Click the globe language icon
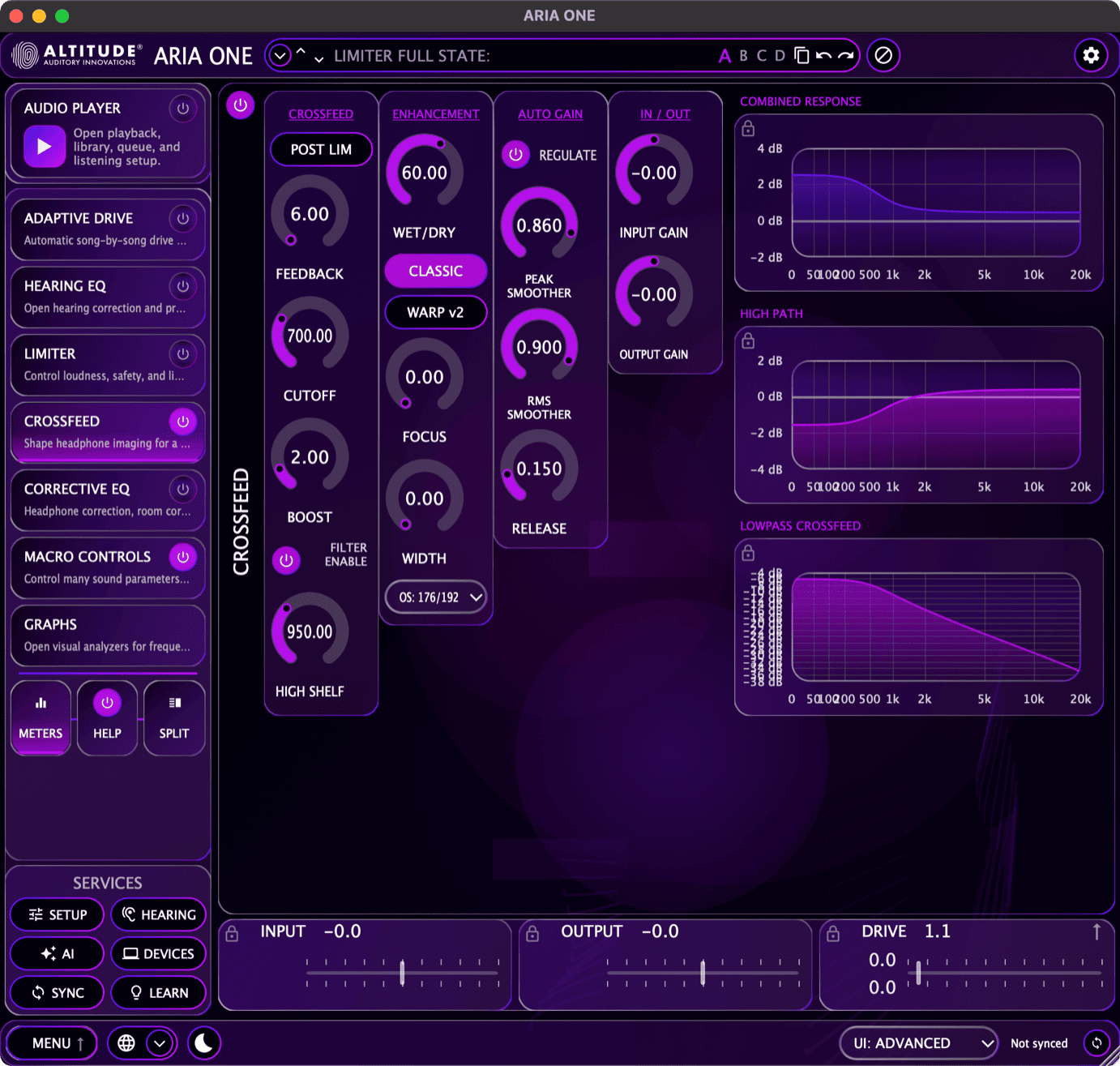The image size is (1120, 1066). 126,1042
